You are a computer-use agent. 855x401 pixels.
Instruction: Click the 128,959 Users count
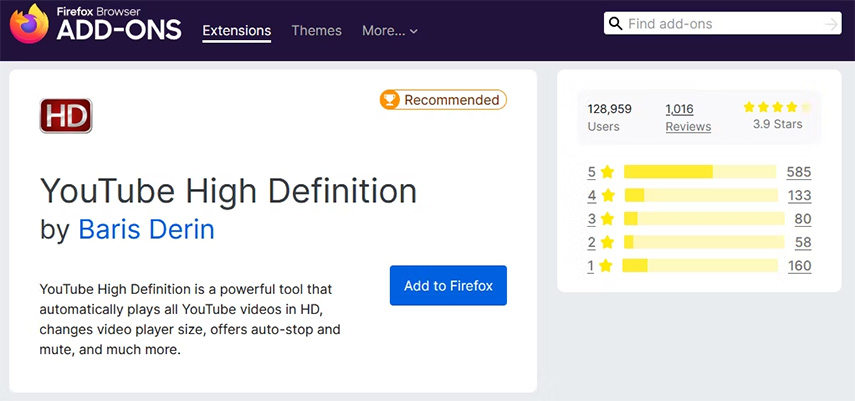610,117
